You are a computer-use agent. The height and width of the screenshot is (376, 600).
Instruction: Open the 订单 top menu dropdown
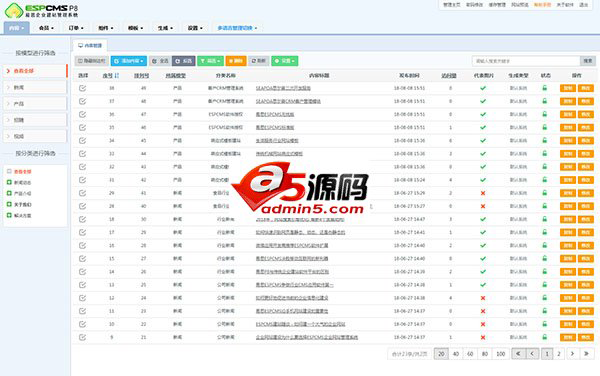[76, 28]
